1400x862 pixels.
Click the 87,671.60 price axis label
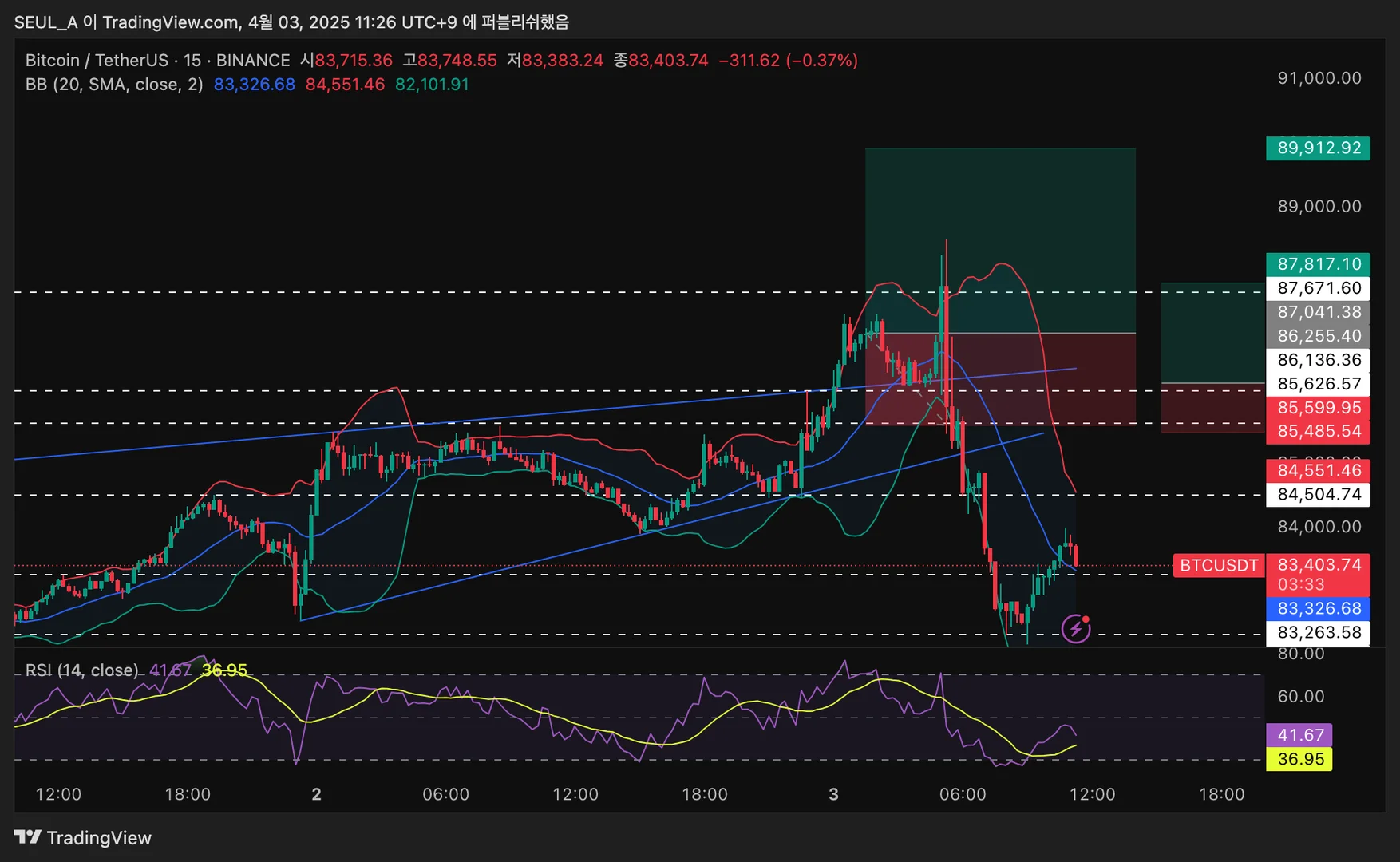[x=1319, y=288]
